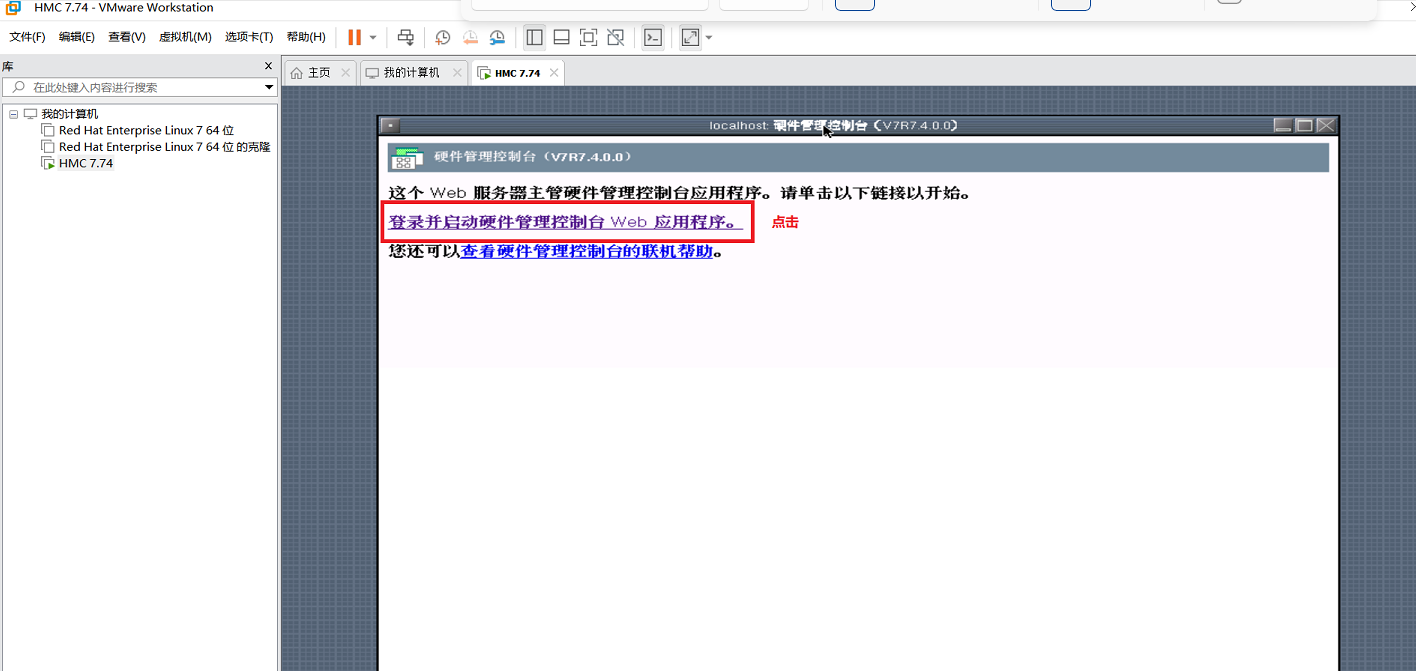The image size is (1416, 671).
Task: Close the HMC 7.74 tab
Action: (x=553, y=73)
